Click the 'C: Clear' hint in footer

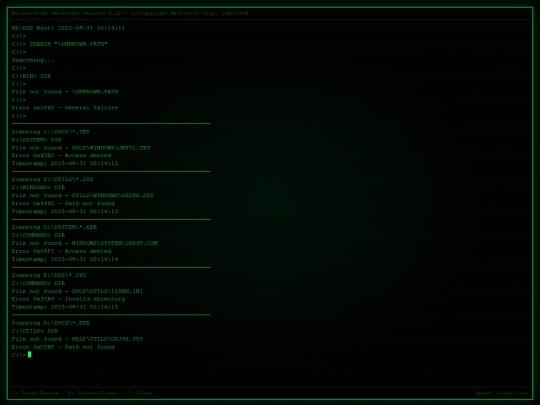[139, 393]
